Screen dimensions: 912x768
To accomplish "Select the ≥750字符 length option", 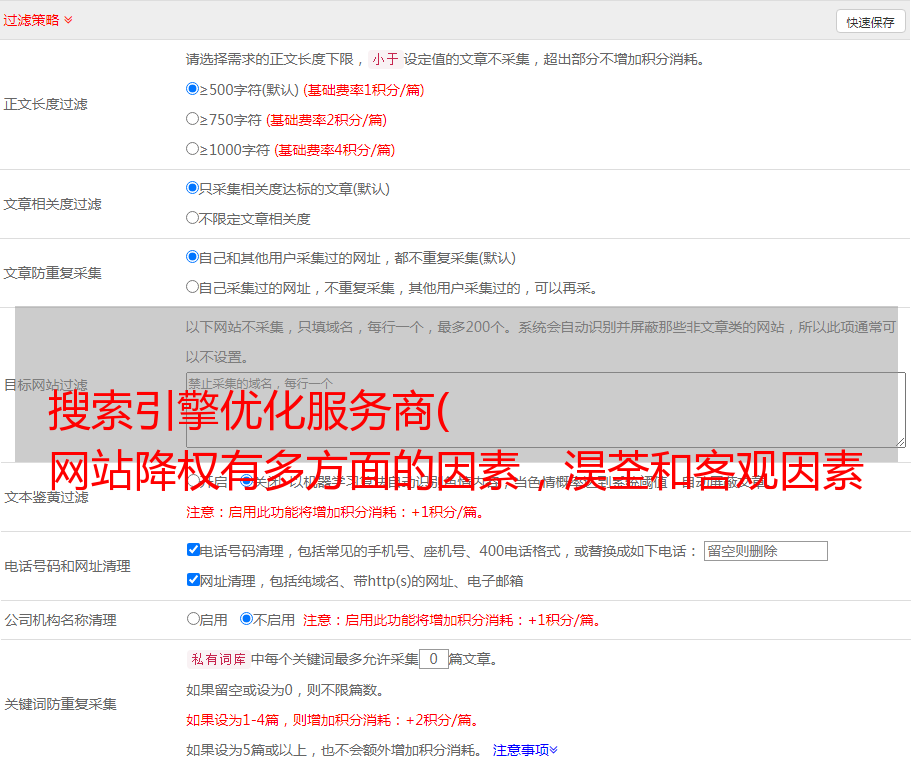I will pos(193,119).
